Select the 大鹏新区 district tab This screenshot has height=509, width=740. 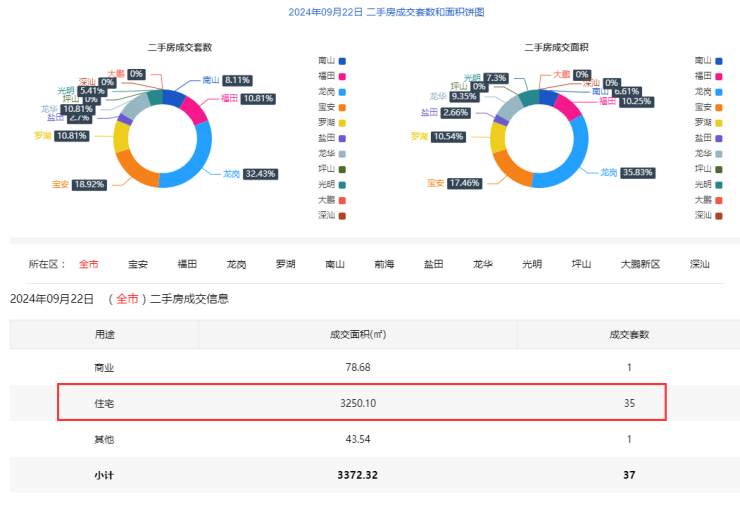(640, 264)
